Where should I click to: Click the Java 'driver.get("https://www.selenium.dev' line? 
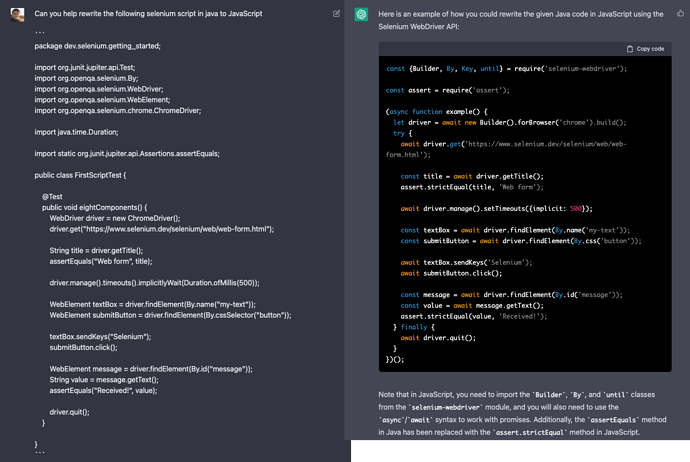pyautogui.click(x=162, y=229)
